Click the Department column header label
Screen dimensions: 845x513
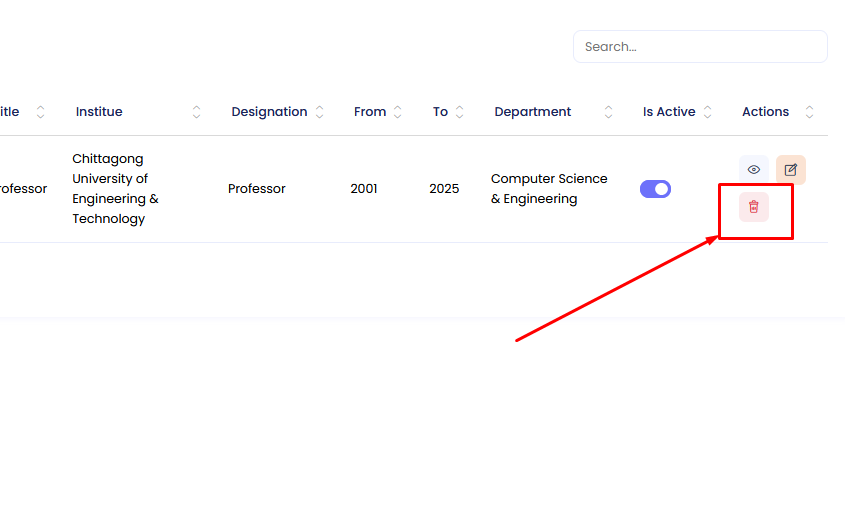click(x=533, y=112)
